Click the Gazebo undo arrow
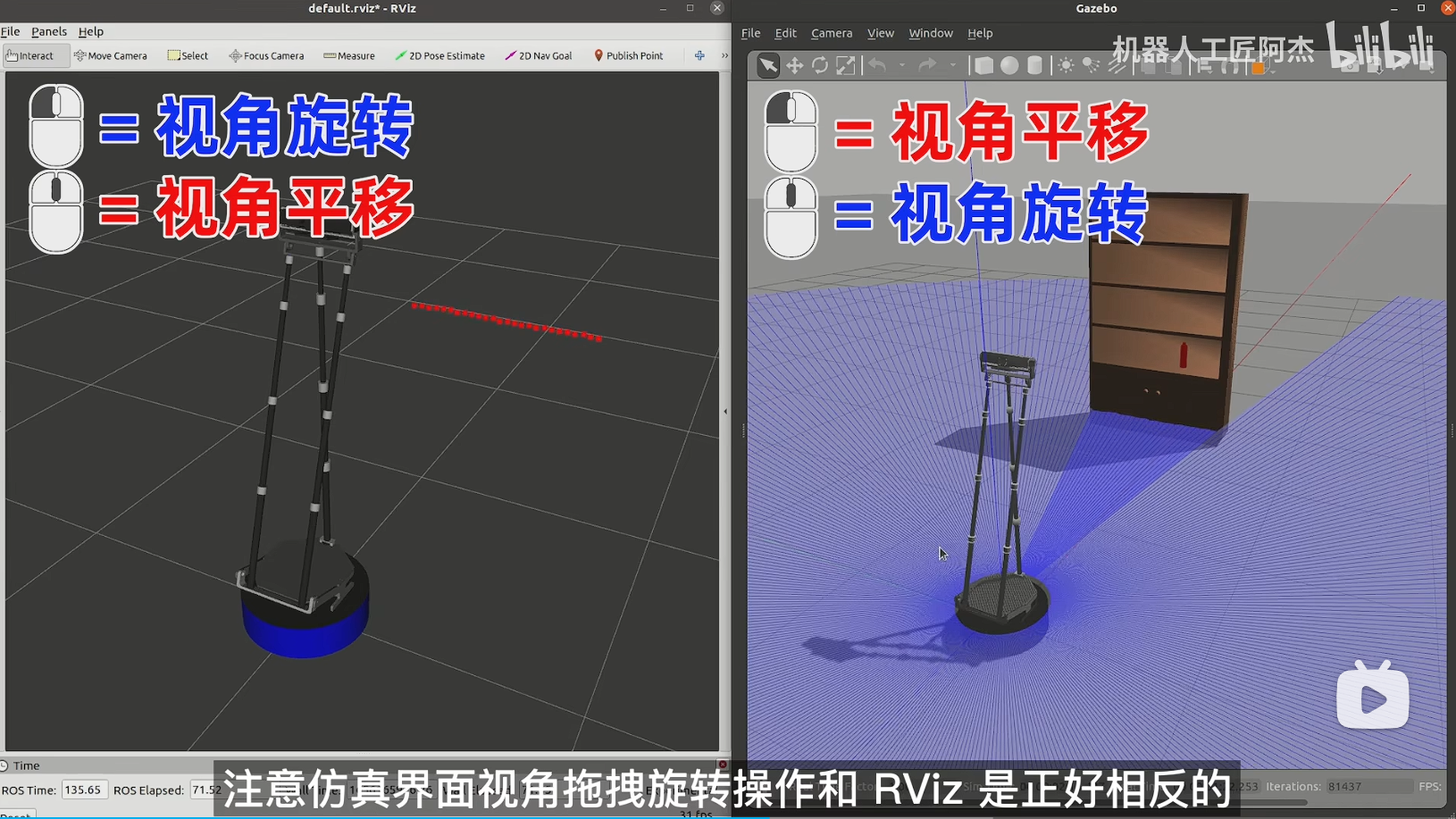Image resolution: width=1456 pixels, height=819 pixels. (x=877, y=65)
